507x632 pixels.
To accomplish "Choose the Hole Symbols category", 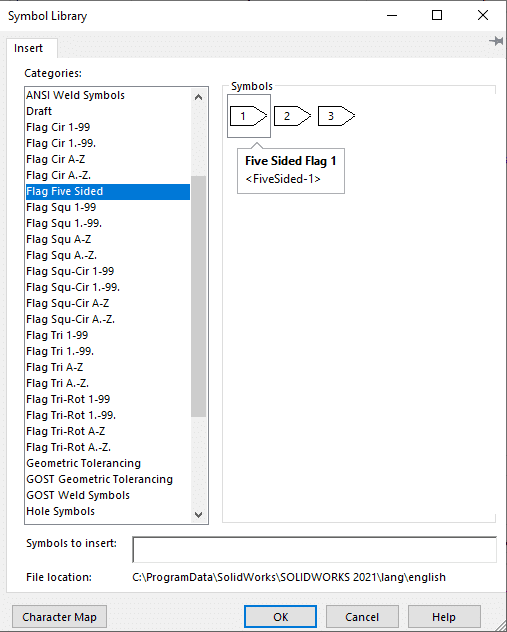I will pyautogui.click(x=108, y=511).
